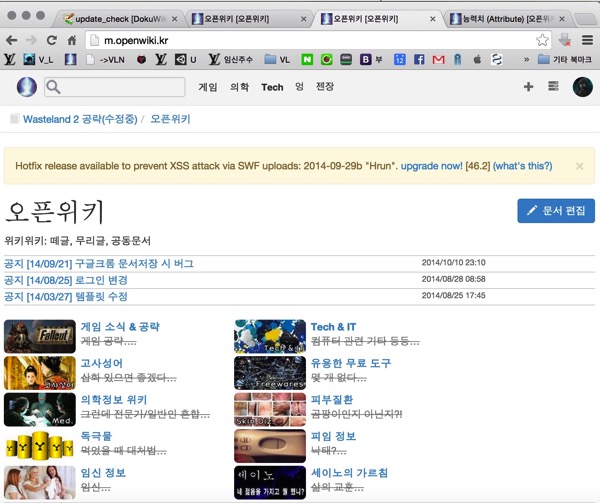Screen dimensions: 600x503
Task: Open the 젠장 navigation menu
Action: pos(324,87)
